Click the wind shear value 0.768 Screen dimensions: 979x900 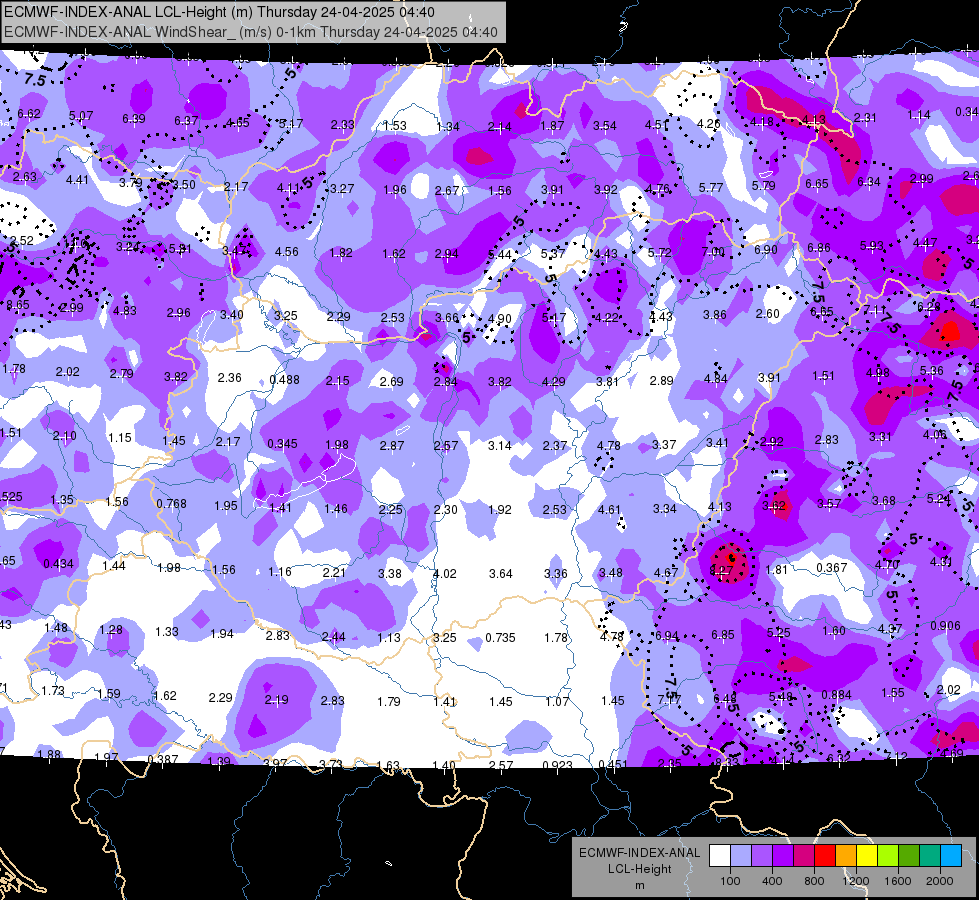[172, 504]
